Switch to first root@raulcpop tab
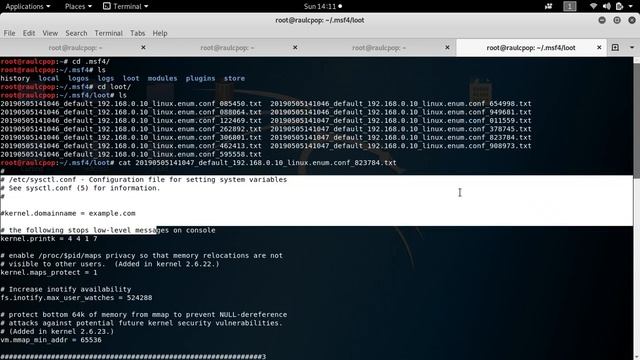Image resolution: width=640 pixels, height=360 pixels. pyautogui.click(x=76, y=48)
